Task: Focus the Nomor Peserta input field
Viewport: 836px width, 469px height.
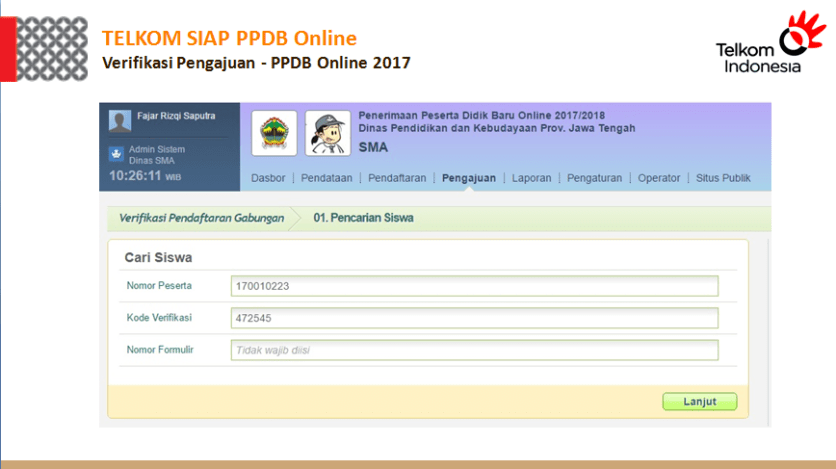Action: click(474, 287)
